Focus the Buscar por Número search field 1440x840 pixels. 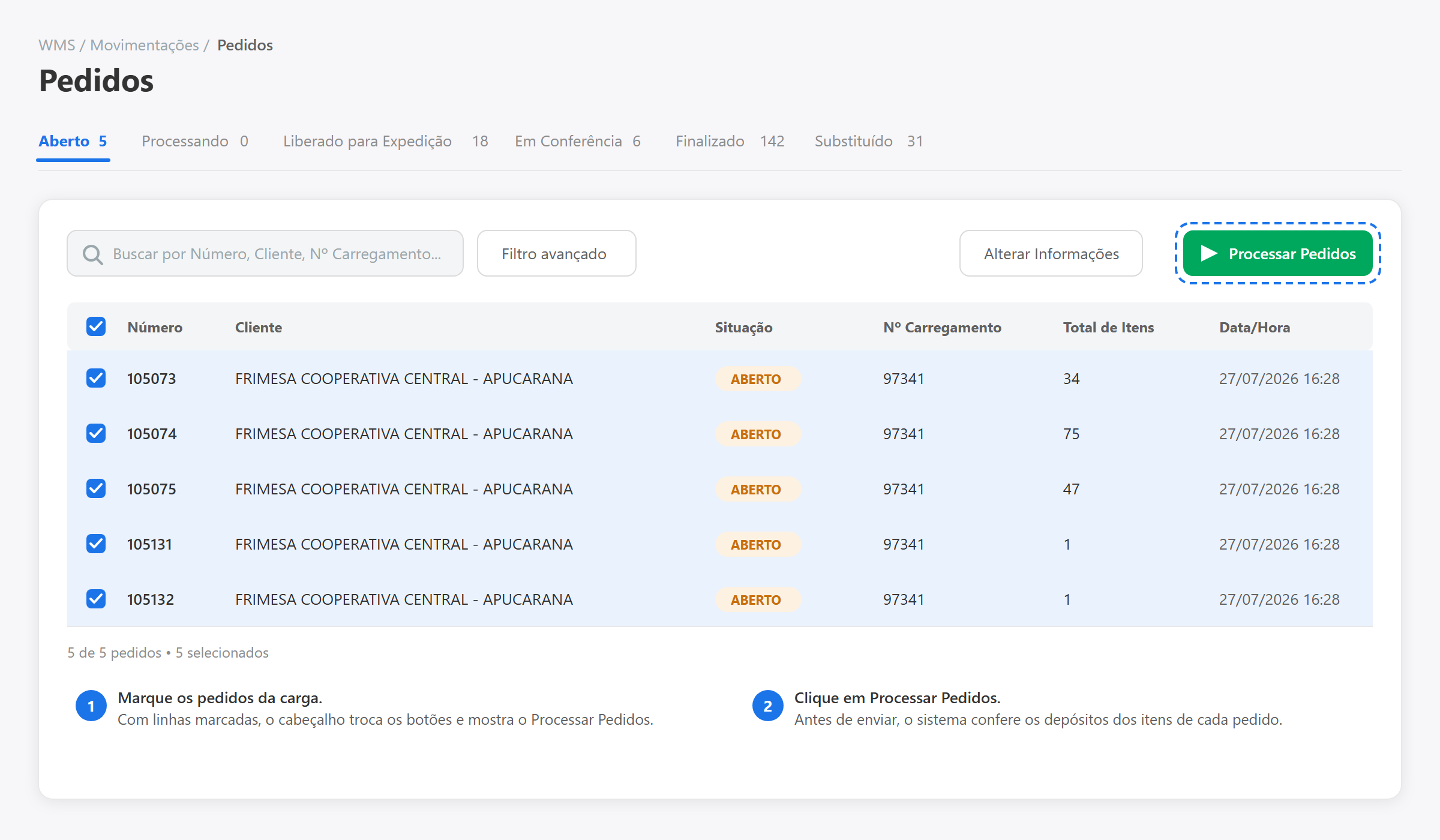click(265, 254)
